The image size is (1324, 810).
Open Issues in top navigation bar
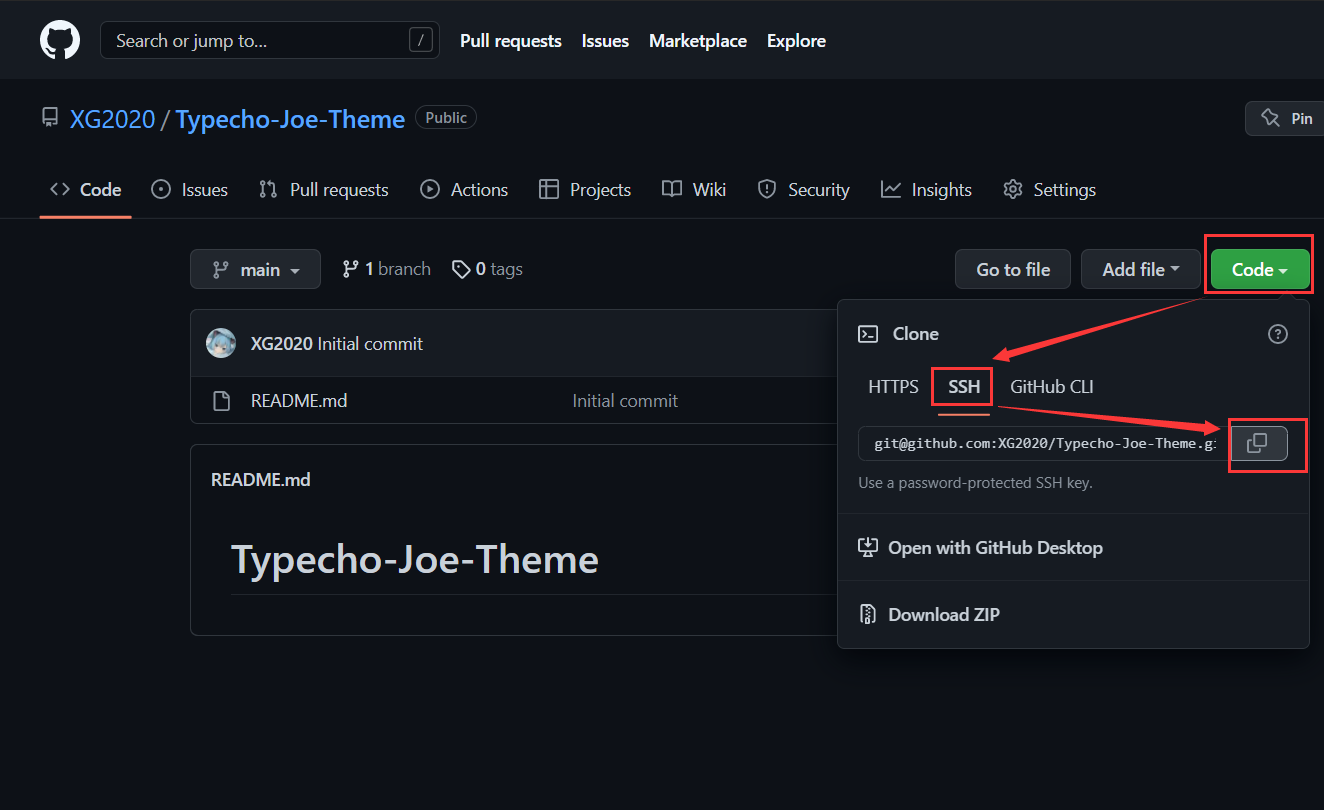click(605, 41)
